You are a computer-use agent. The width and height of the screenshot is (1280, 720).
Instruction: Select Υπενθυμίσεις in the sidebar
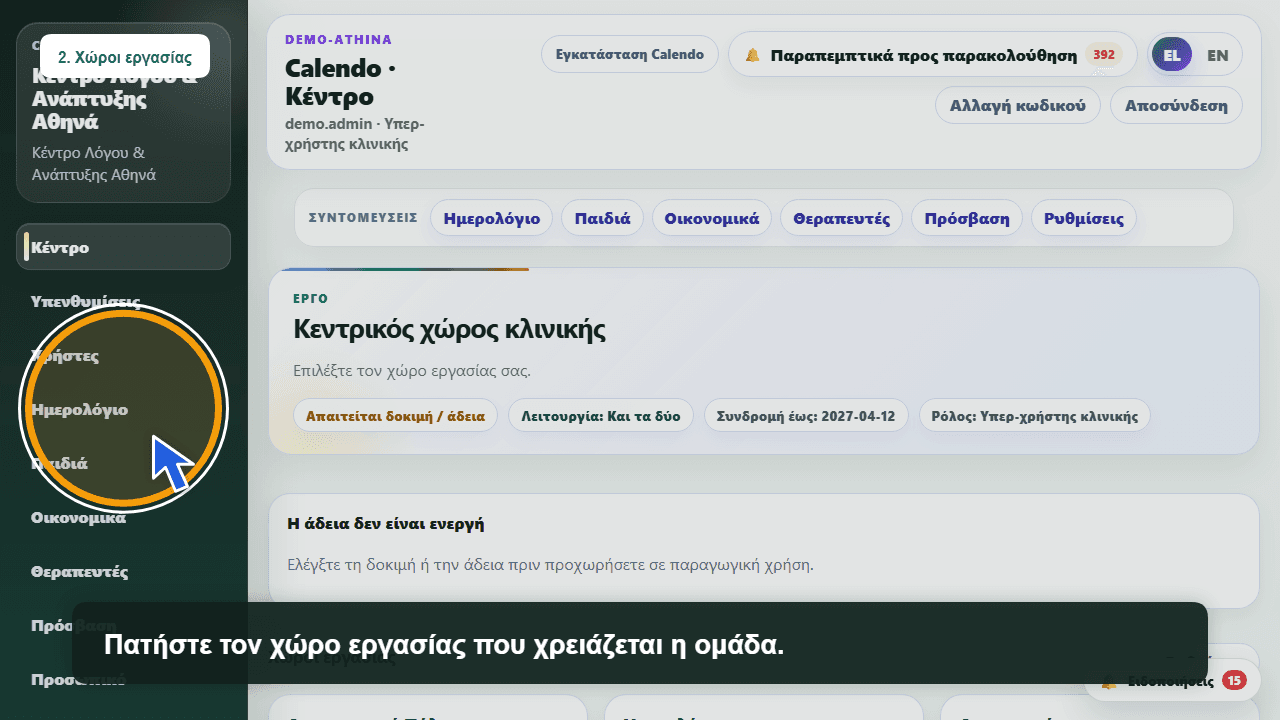tap(123, 301)
